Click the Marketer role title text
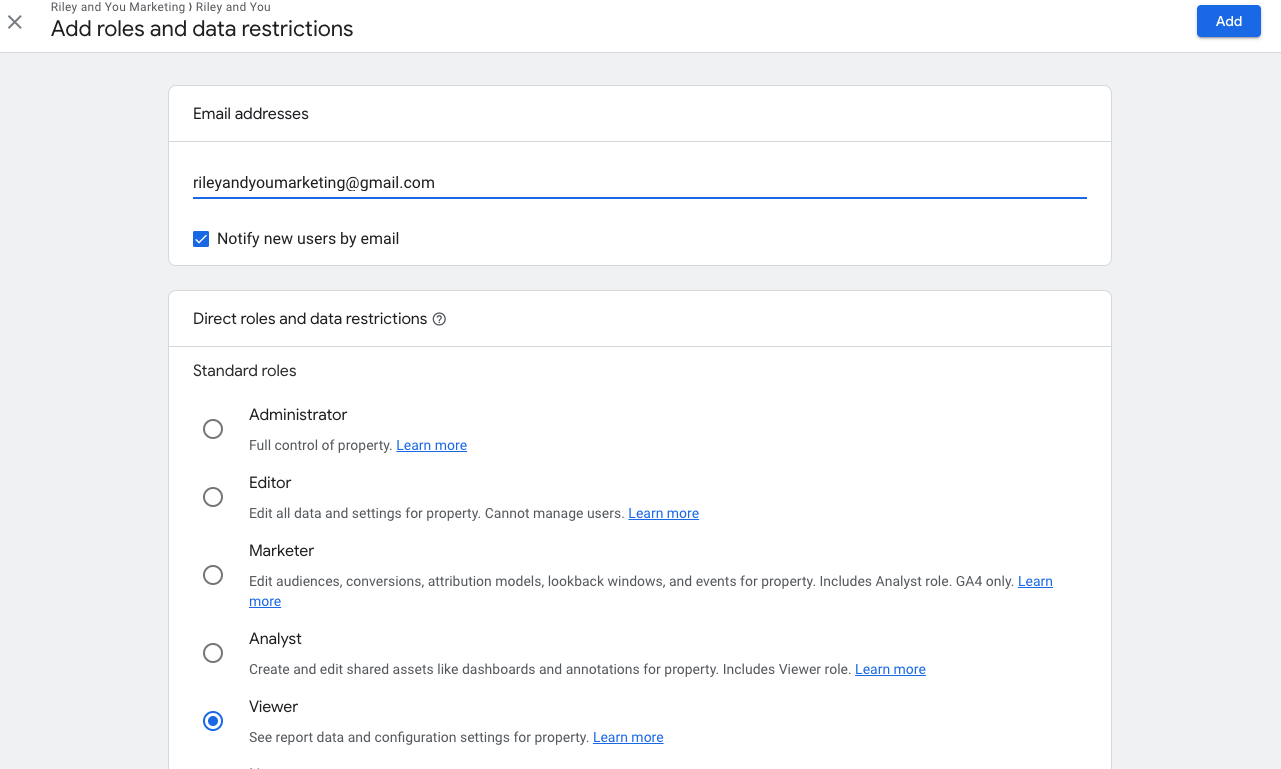This screenshot has width=1281, height=769. [x=281, y=551]
